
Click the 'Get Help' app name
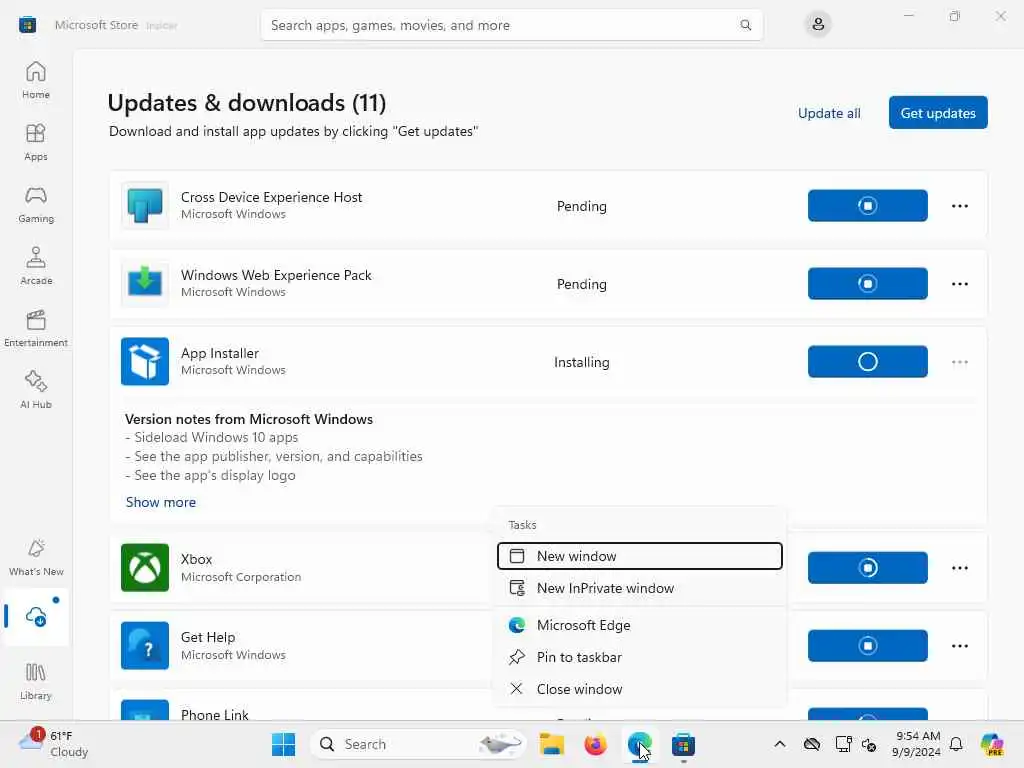(x=208, y=637)
